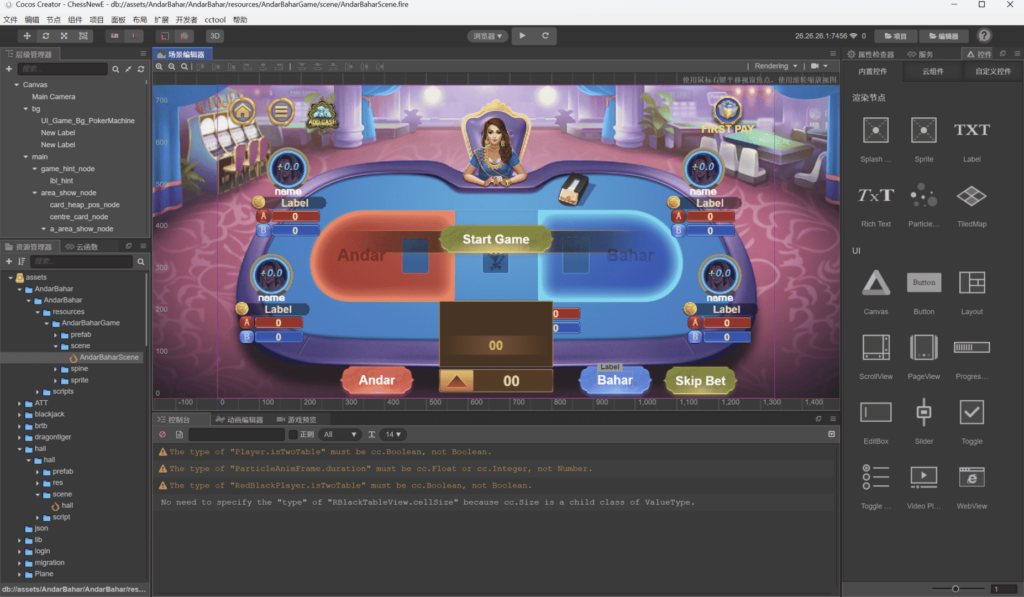Select the Move transform tool

pos(26,35)
